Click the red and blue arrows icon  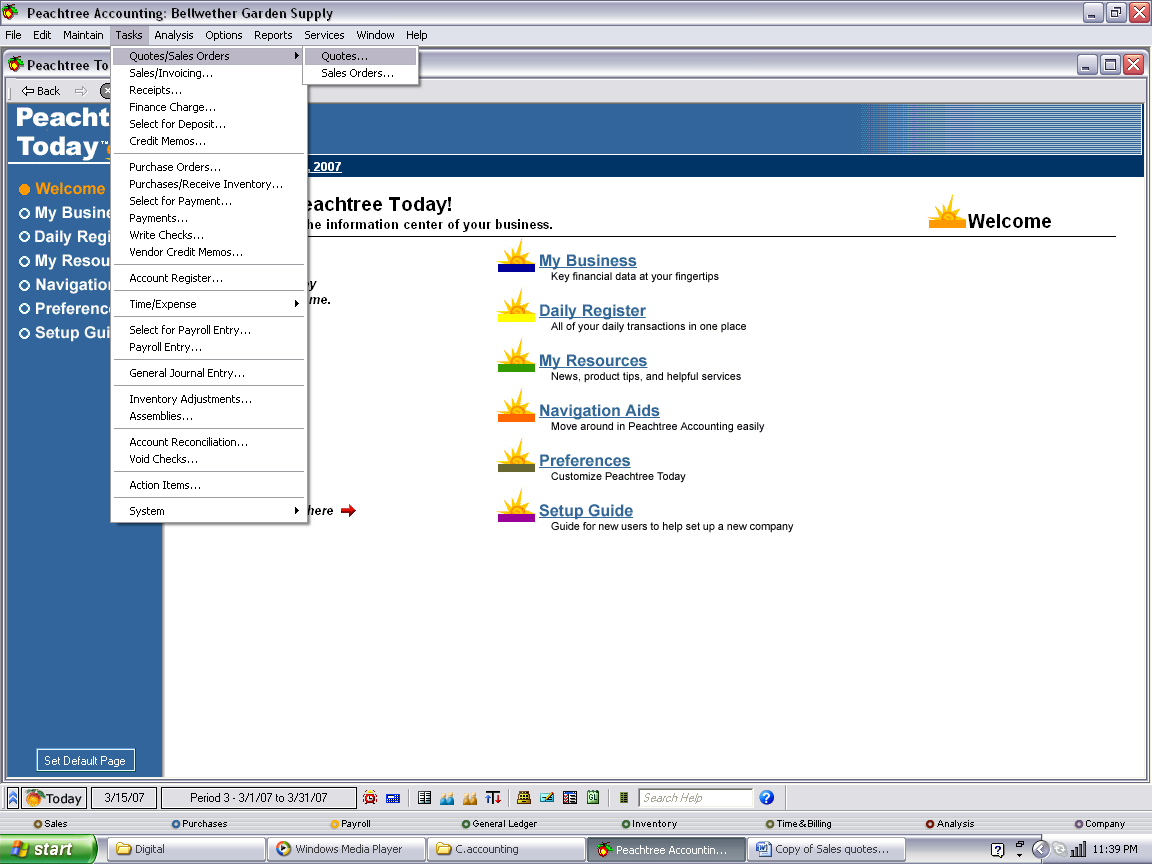[x=493, y=798]
